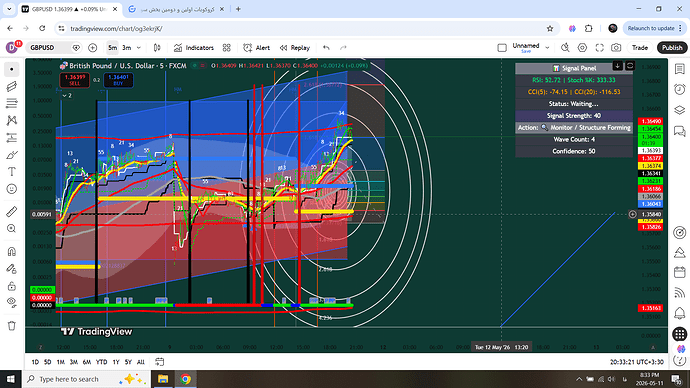Click the Publish button
The width and height of the screenshot is (690, 388).
coord(672,48)
